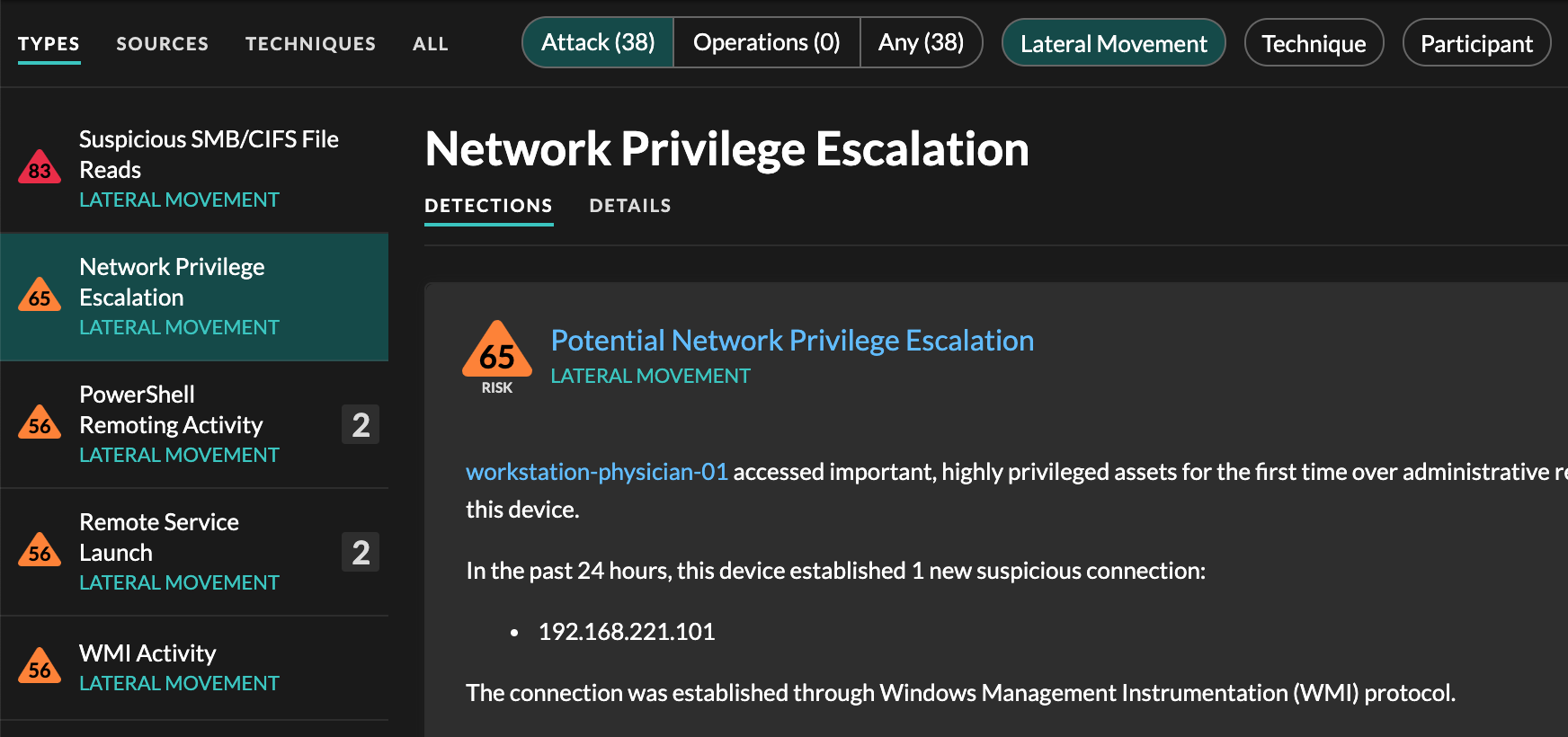This screenshot has width=1568, height=737.
Task: Open the Details tab
Action: pos(629,206)
